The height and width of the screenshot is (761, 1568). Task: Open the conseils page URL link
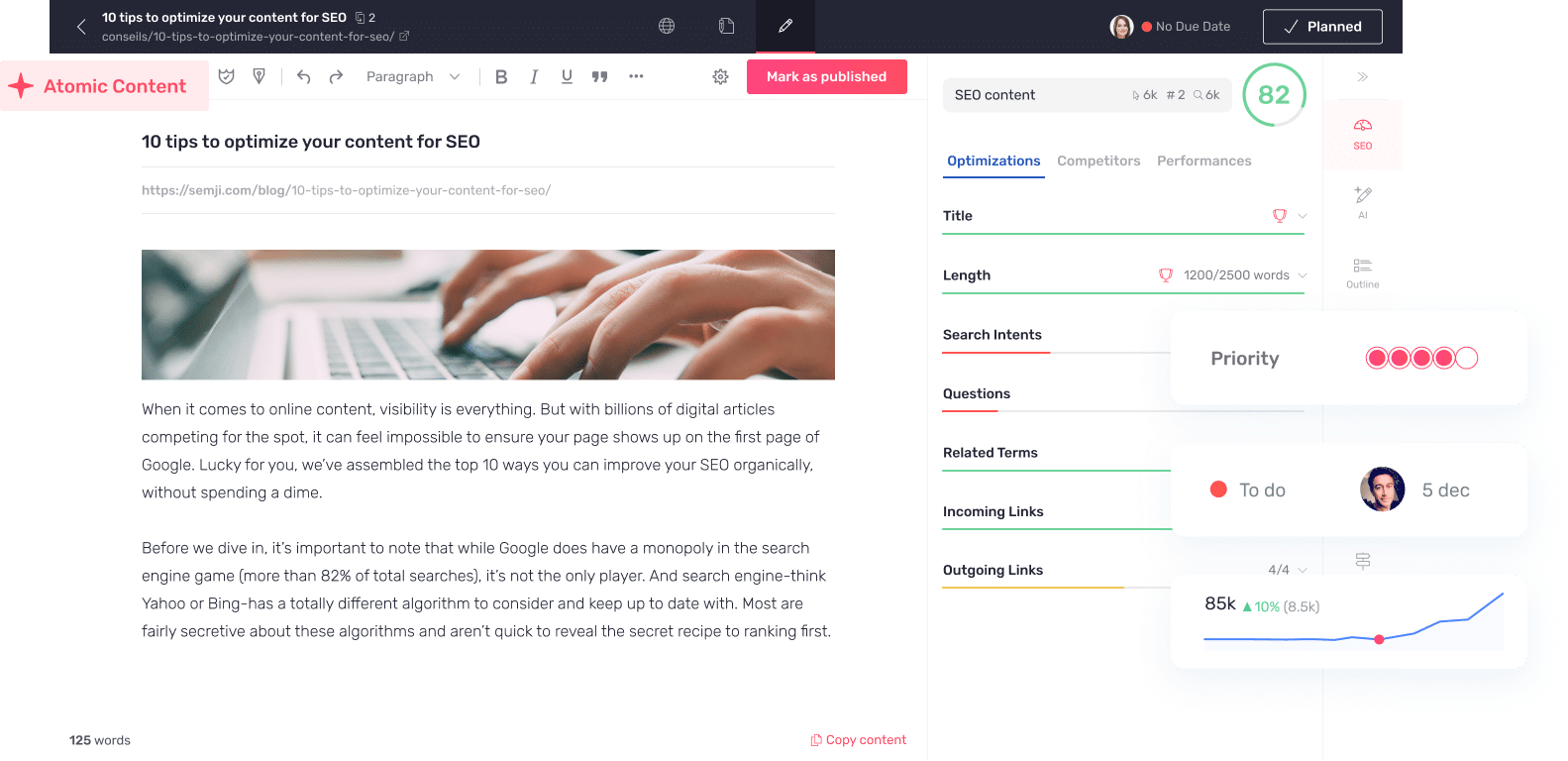[248, 37]
